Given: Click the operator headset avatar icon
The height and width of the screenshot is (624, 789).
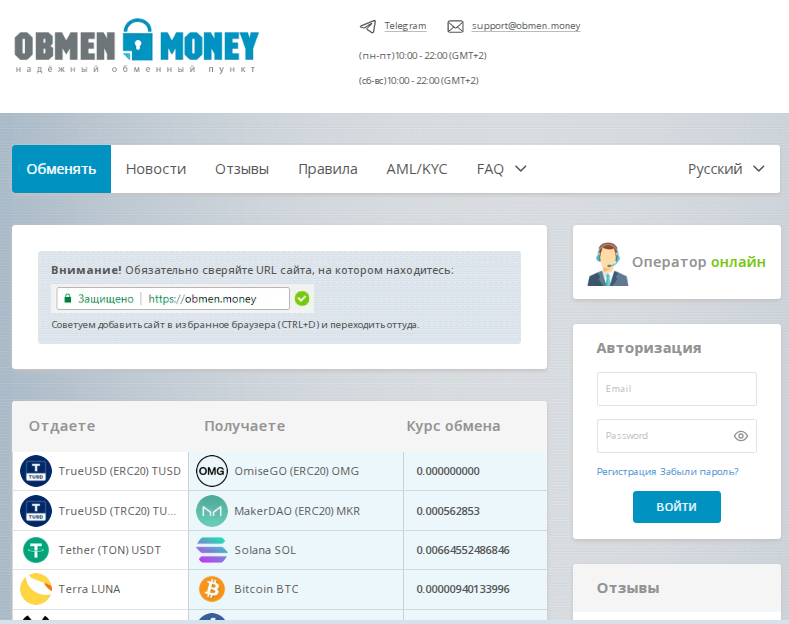Looking at the screenshot, I should 607,264.
